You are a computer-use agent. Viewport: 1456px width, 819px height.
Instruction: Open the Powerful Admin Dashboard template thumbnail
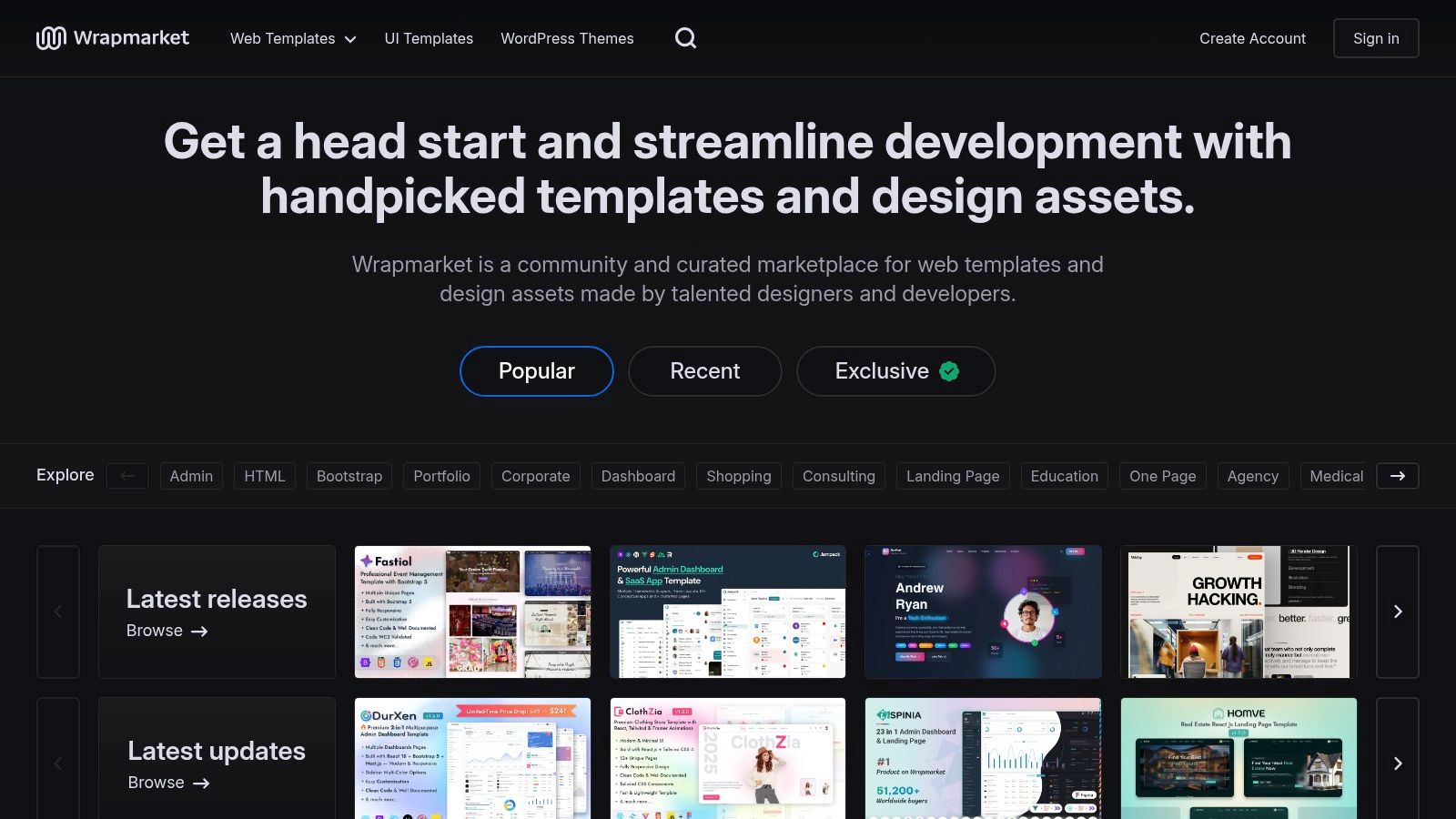click(728, 612)
